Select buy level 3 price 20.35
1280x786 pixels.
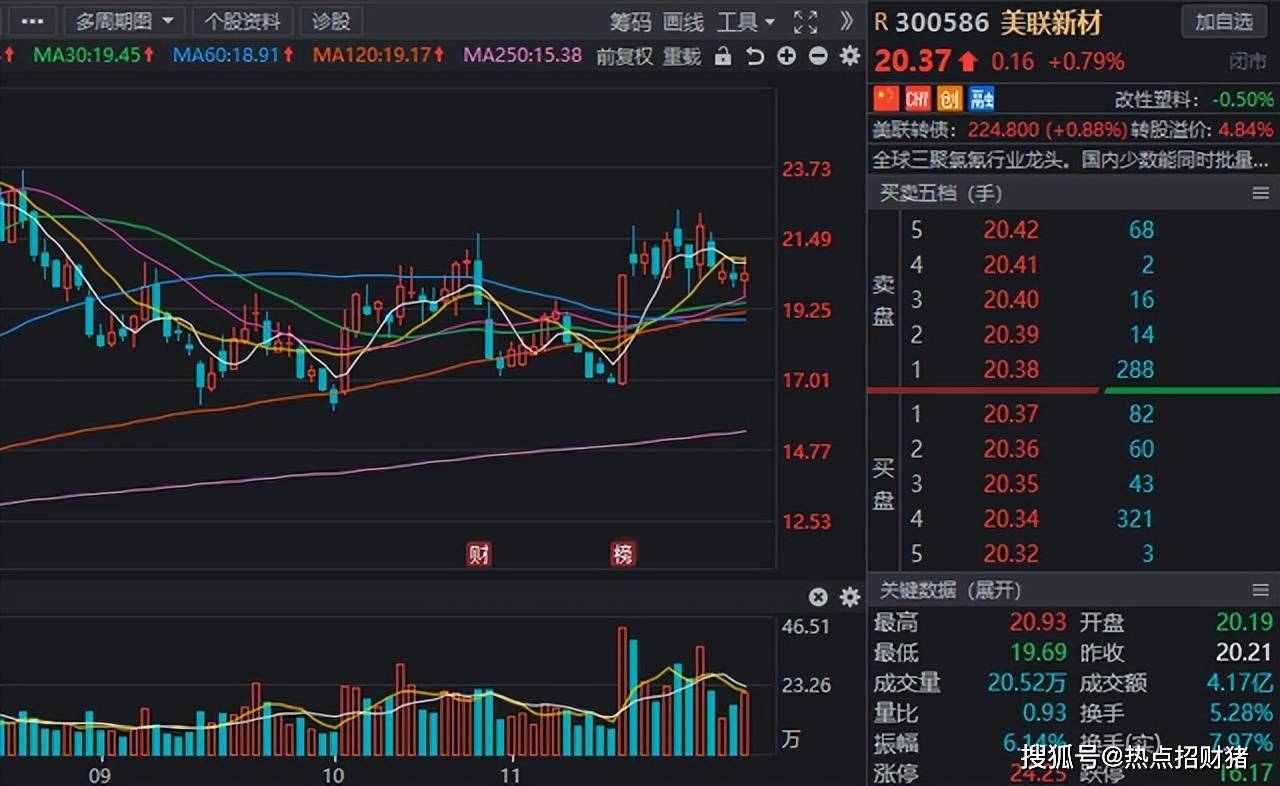coord(1011,484)
